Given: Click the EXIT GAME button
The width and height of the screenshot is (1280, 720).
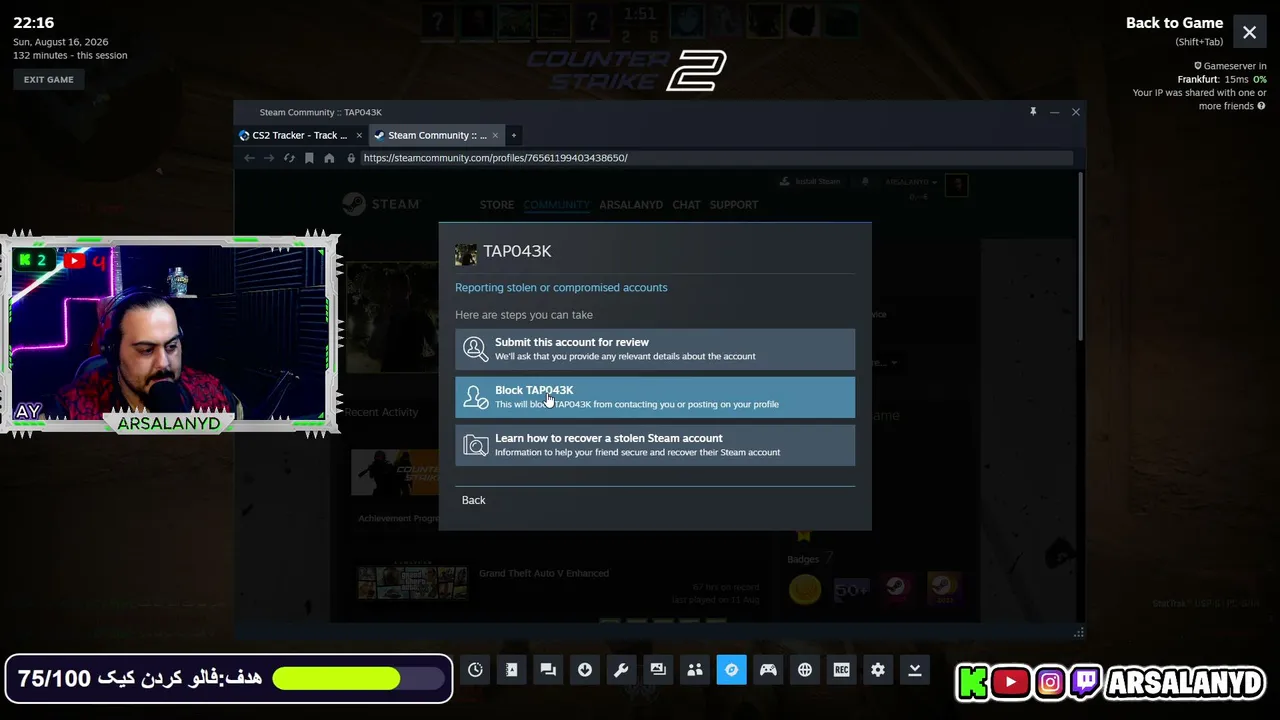Looking at the screenshot, I should [49, 80].
